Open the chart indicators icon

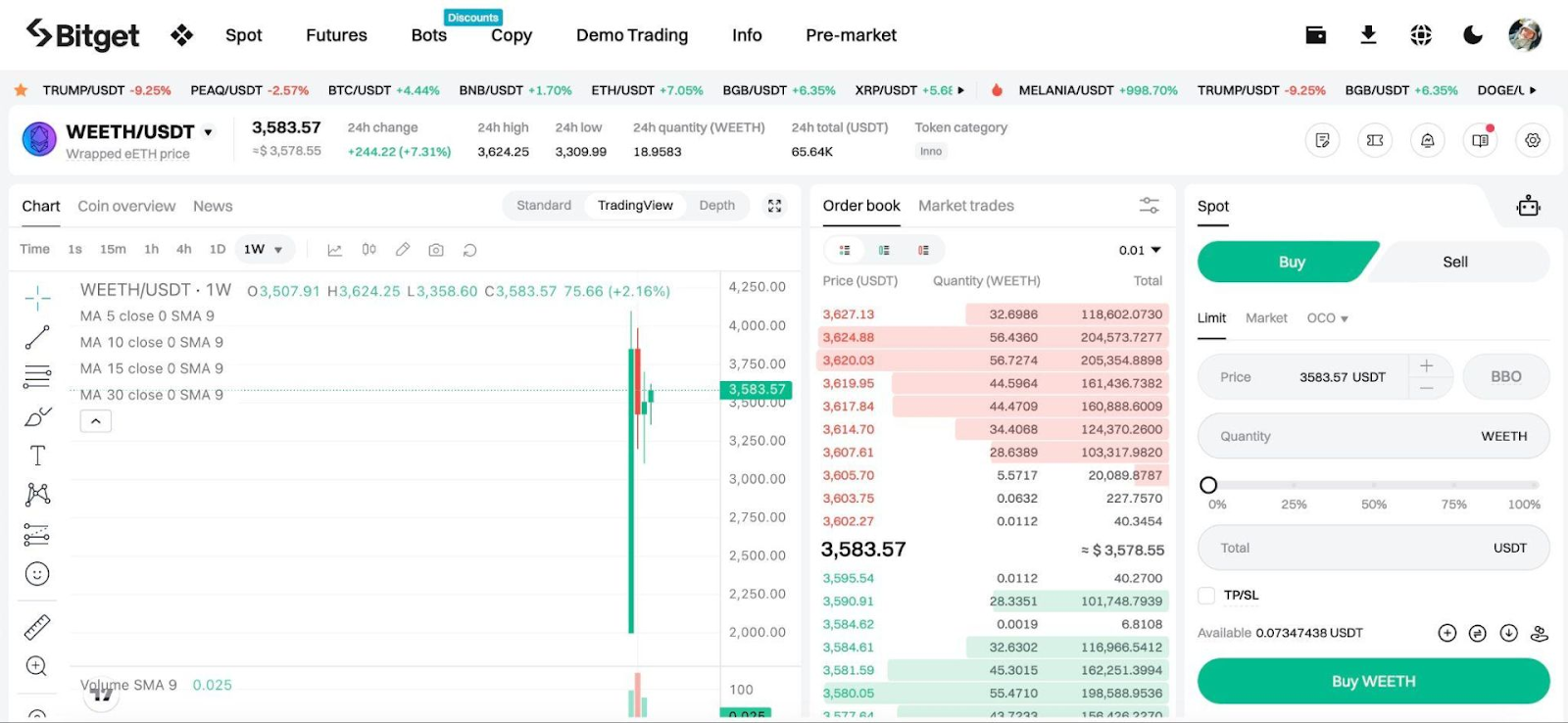point(334,250)
